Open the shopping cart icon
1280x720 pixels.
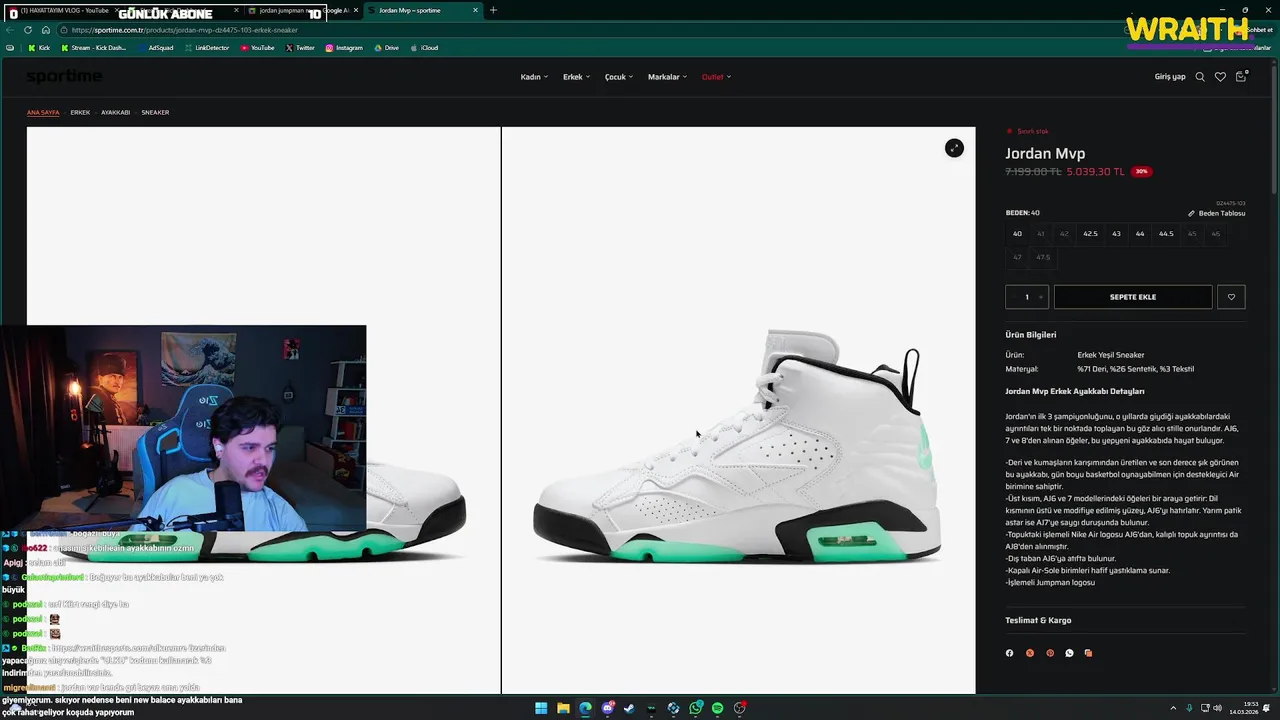1241,77
